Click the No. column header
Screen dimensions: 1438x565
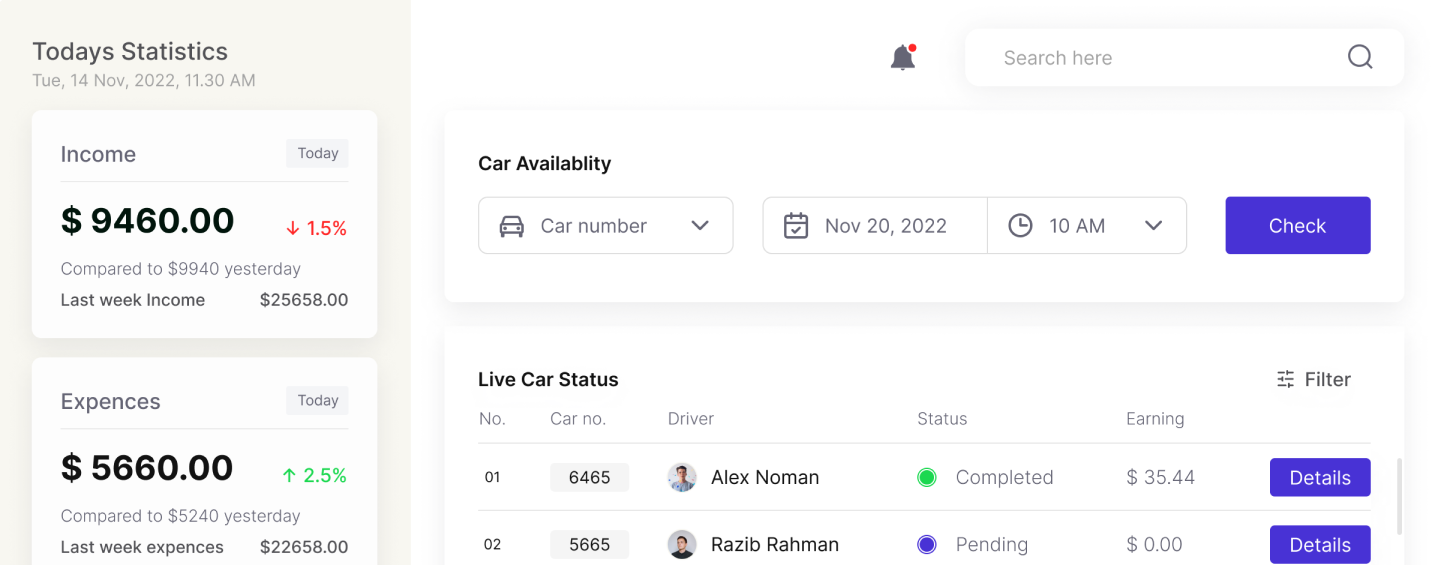[x=492, y=418]
